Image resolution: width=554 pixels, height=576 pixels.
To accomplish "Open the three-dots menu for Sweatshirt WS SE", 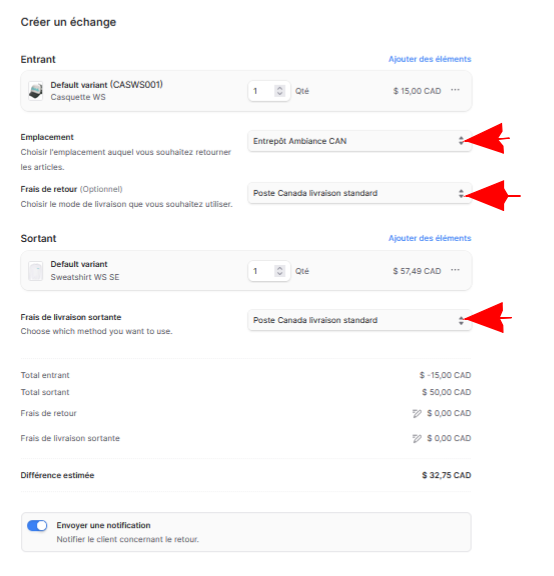I will [455, 270].
